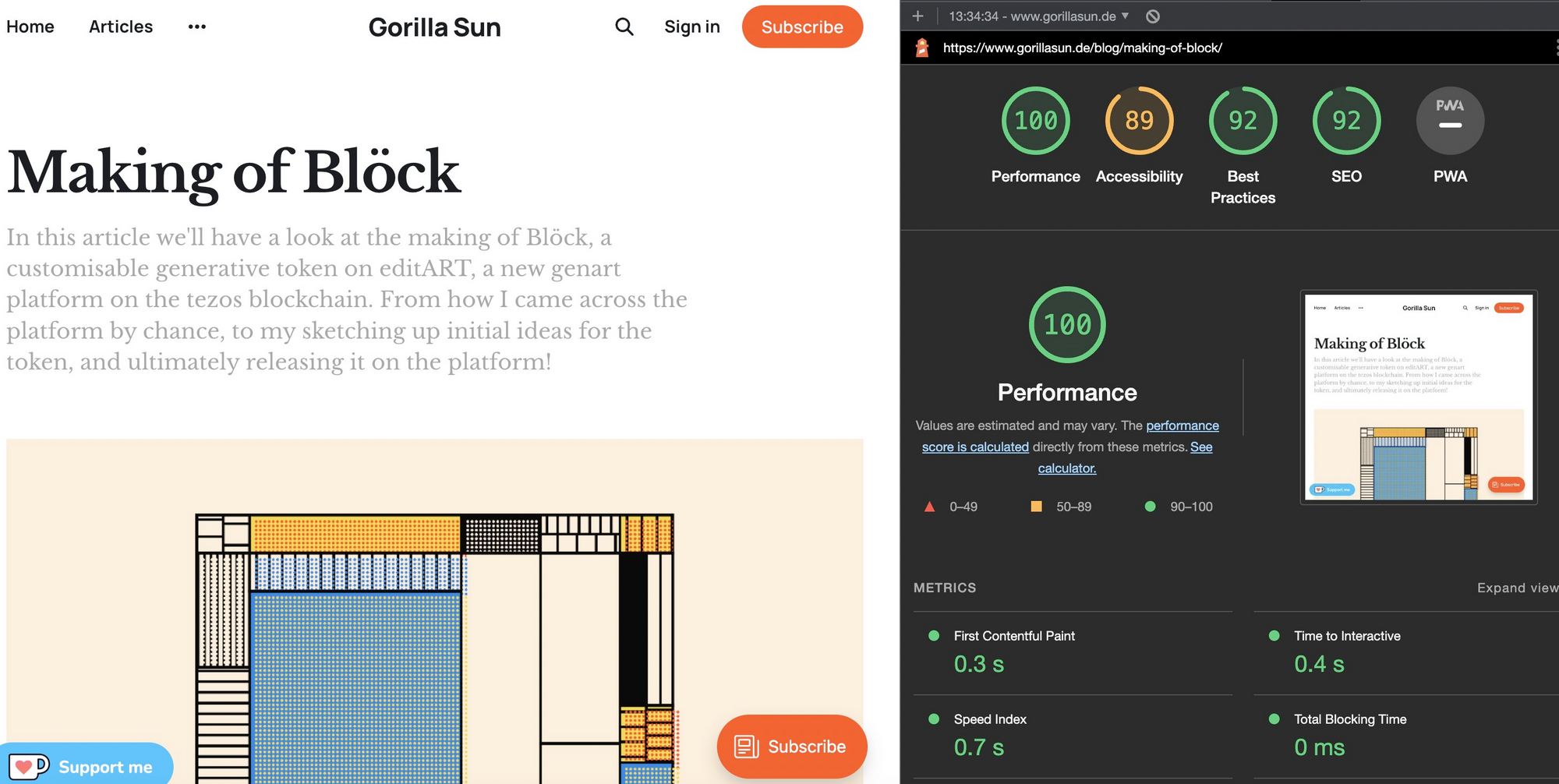Click the PWA gauge badge
This screenshot has height=784, width=1559.
pos(1450,121)
